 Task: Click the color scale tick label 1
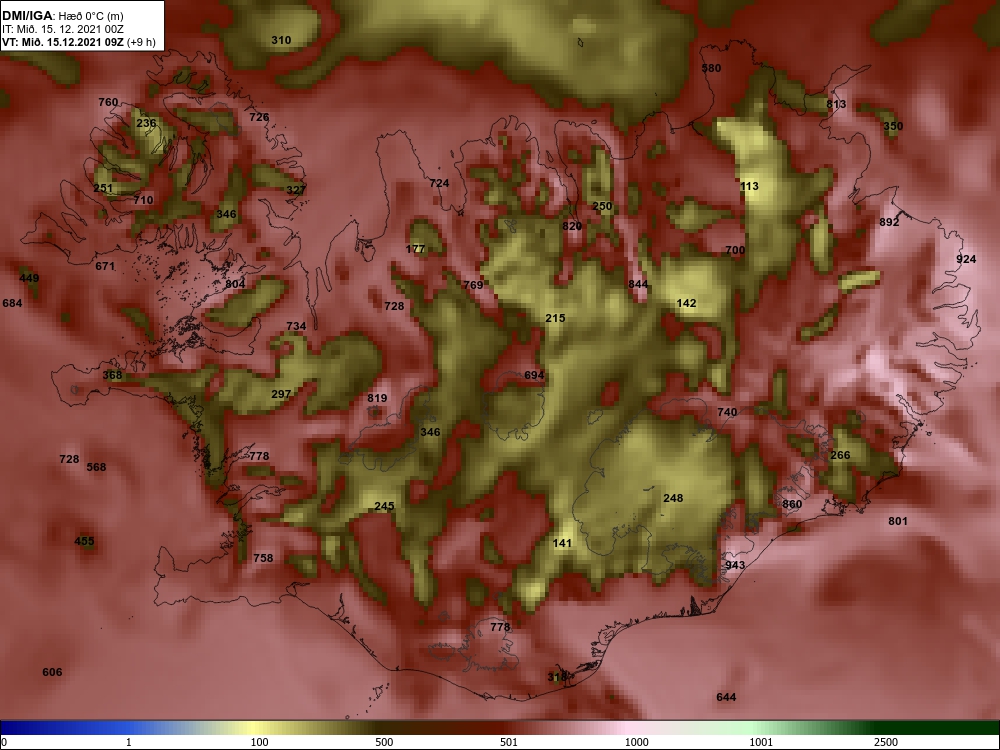[x=129, y=742]
